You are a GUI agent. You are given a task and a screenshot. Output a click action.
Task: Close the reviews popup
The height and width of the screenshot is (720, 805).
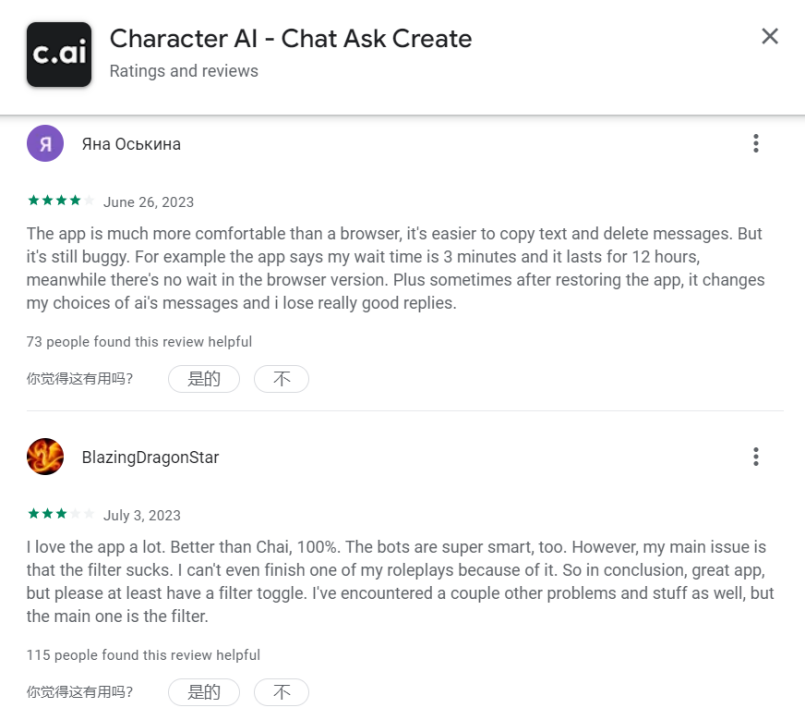pyautogui.click(x=770, y=36)
